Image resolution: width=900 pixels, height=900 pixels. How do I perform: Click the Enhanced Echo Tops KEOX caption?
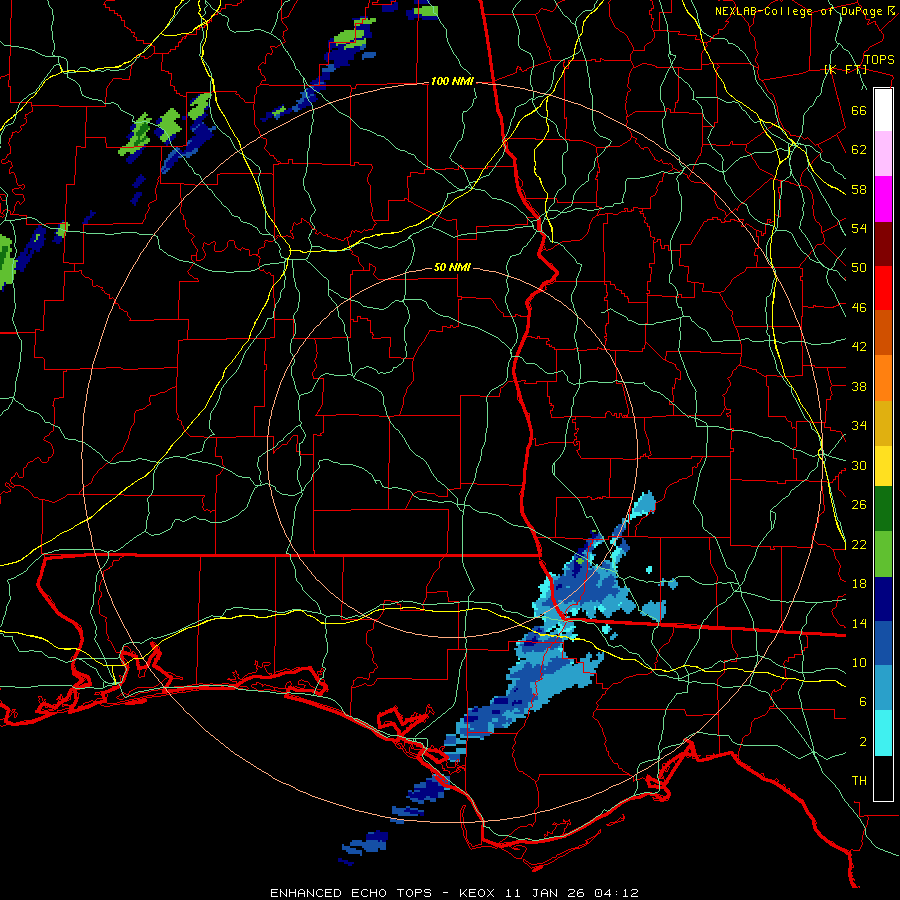coord(454,893)
